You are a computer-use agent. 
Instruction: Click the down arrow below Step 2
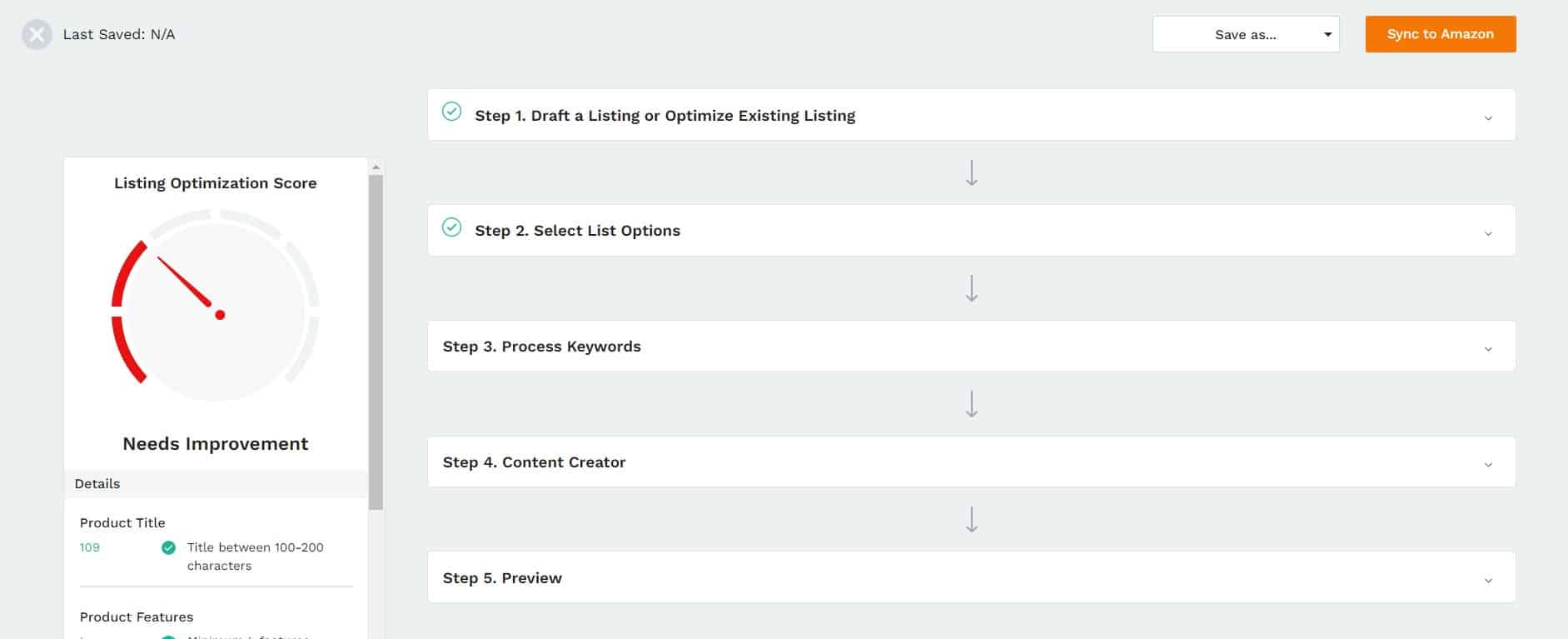click(971, 288)
